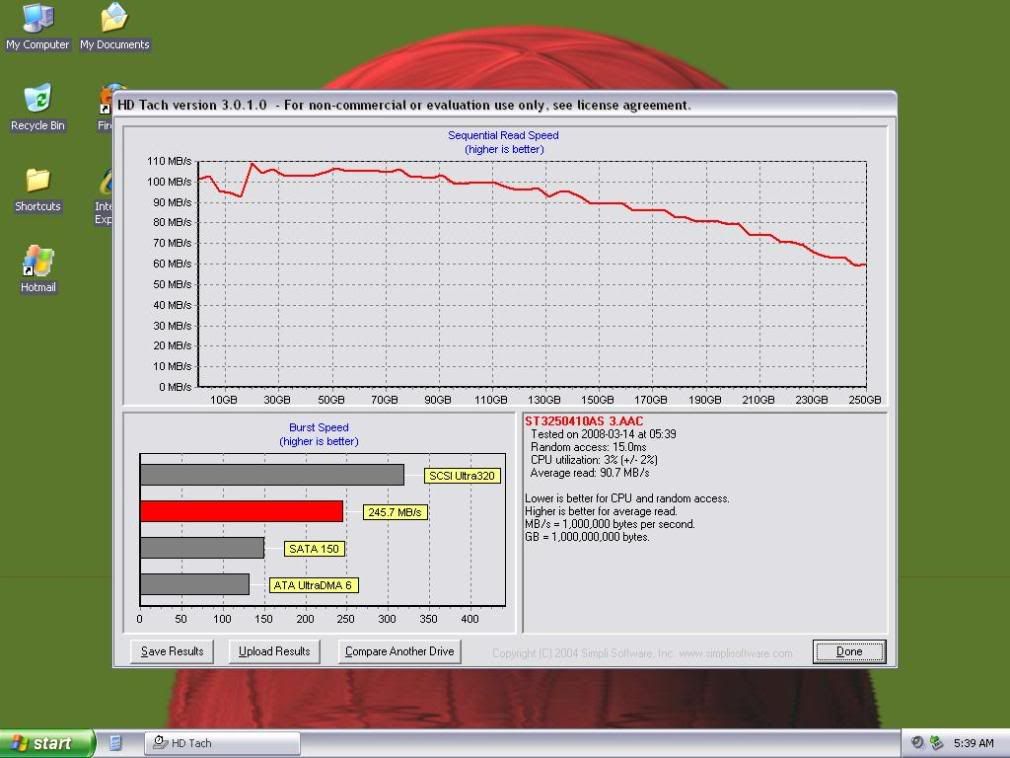
Task: Click the 110 MB/s axis label
Action: coord(169,161)
